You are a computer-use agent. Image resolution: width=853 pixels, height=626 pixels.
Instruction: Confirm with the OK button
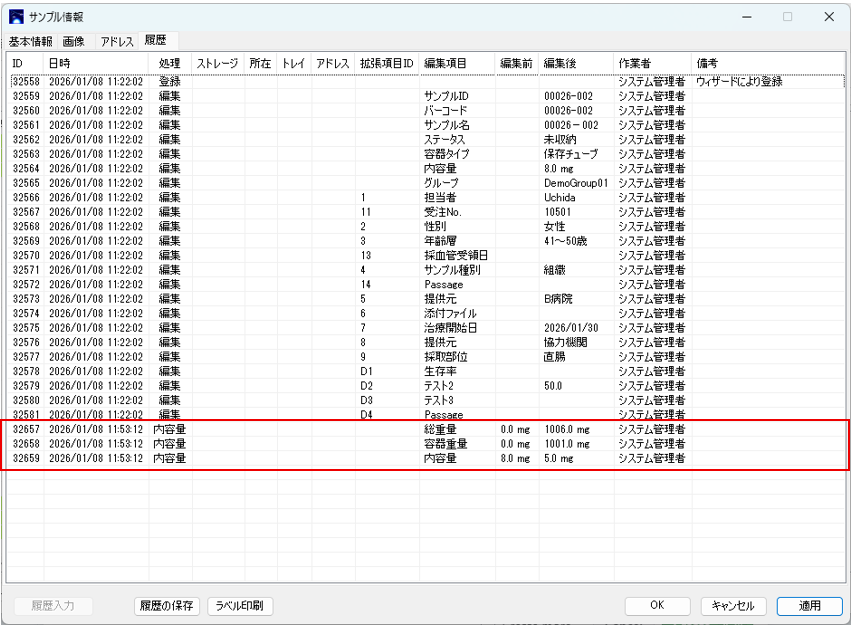pyautogui.click(x=657, y=606)
